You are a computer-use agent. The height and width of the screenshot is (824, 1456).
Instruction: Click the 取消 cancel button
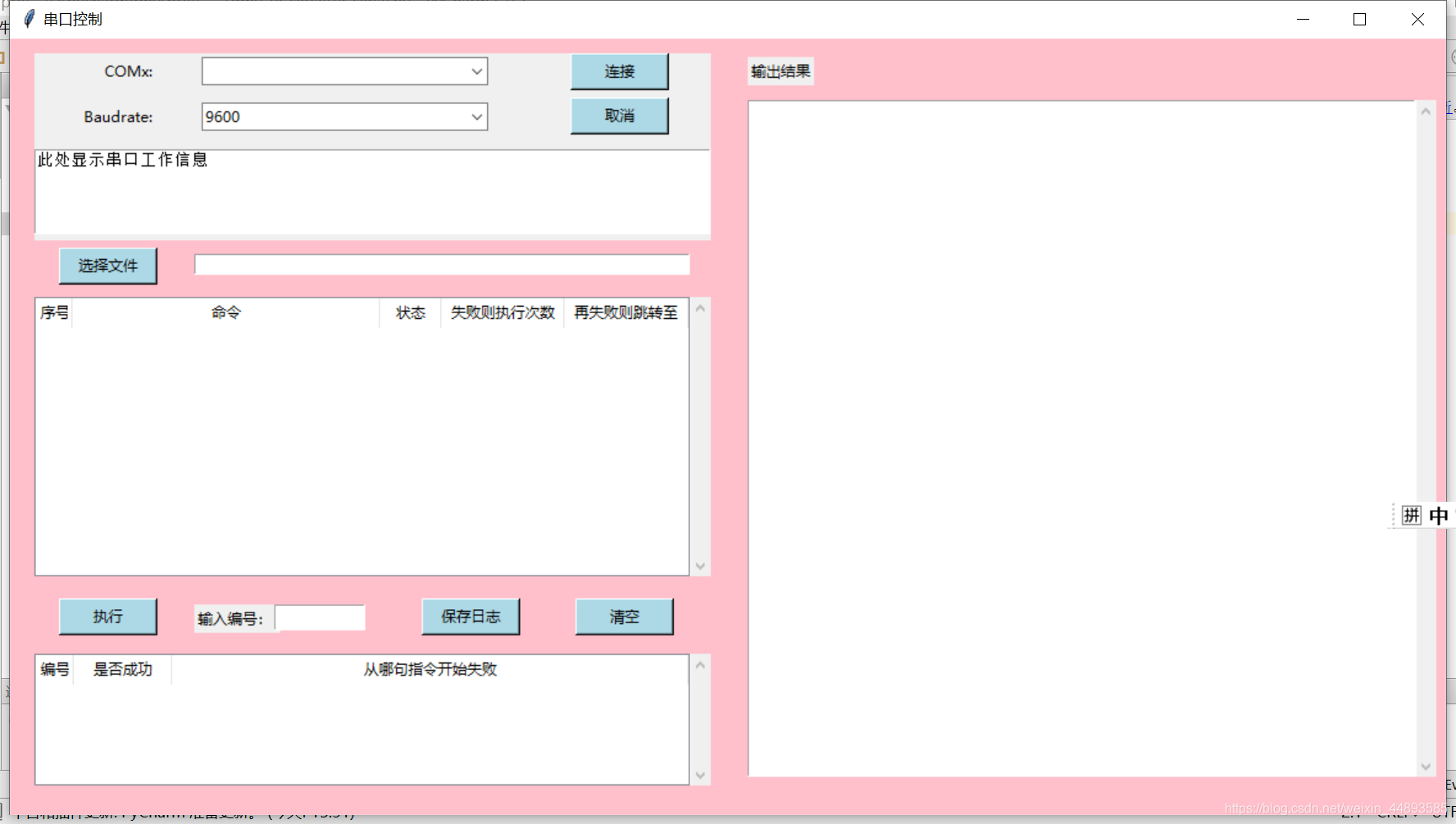click(x=619, y=116)
